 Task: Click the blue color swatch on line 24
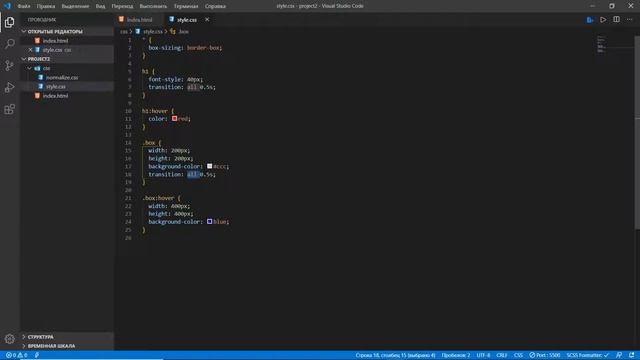(x=209, y=222)
